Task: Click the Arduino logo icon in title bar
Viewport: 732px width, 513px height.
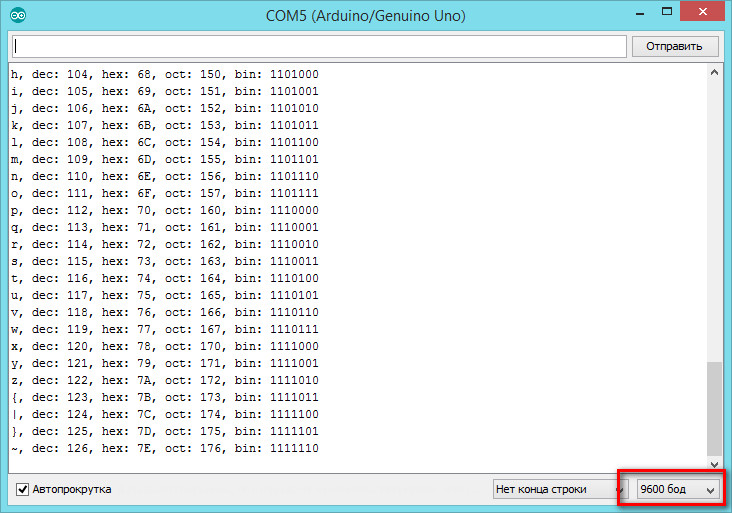Action: [18, 15]
